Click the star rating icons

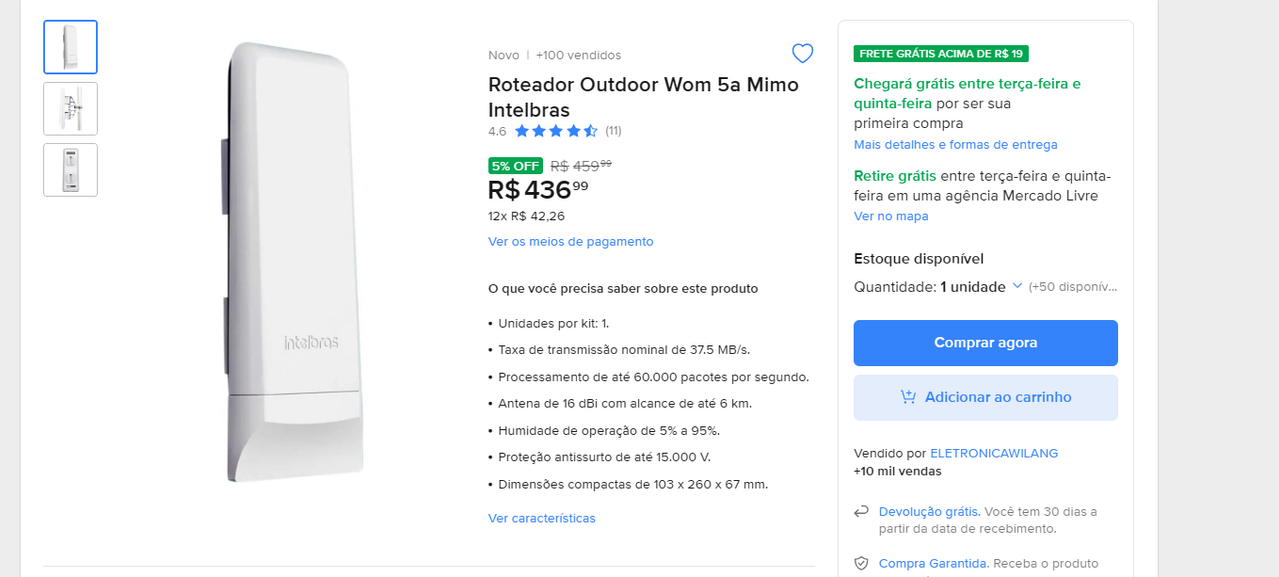(556, 131)
